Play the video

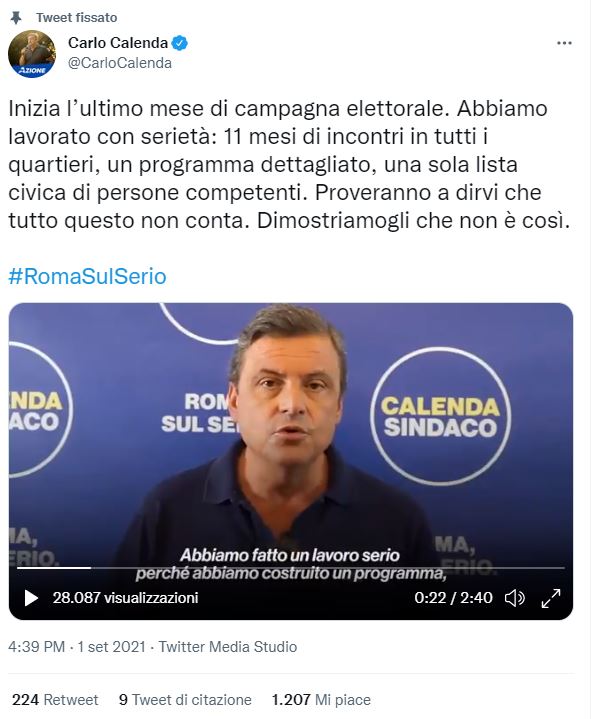tap(31, 598)
